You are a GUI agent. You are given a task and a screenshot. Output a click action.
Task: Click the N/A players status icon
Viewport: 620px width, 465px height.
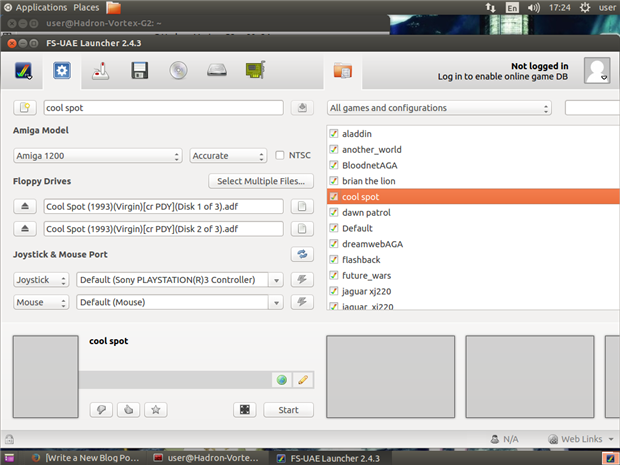495,439
